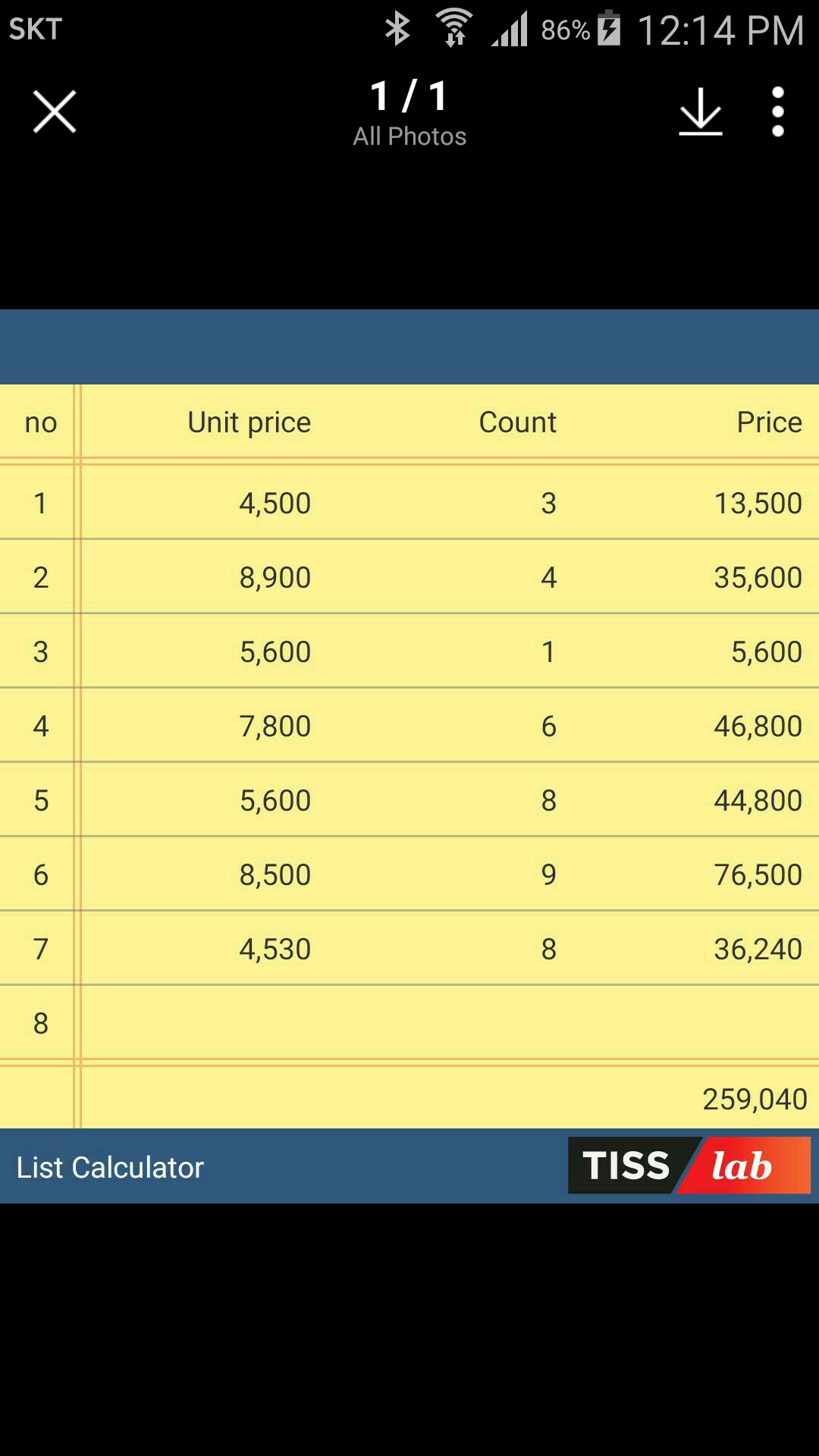The width and height of the screenshot is (819, 1456).
Task: Tap the 259,040 total amount
Action: pyautogui.click(x=755, y=1100)
